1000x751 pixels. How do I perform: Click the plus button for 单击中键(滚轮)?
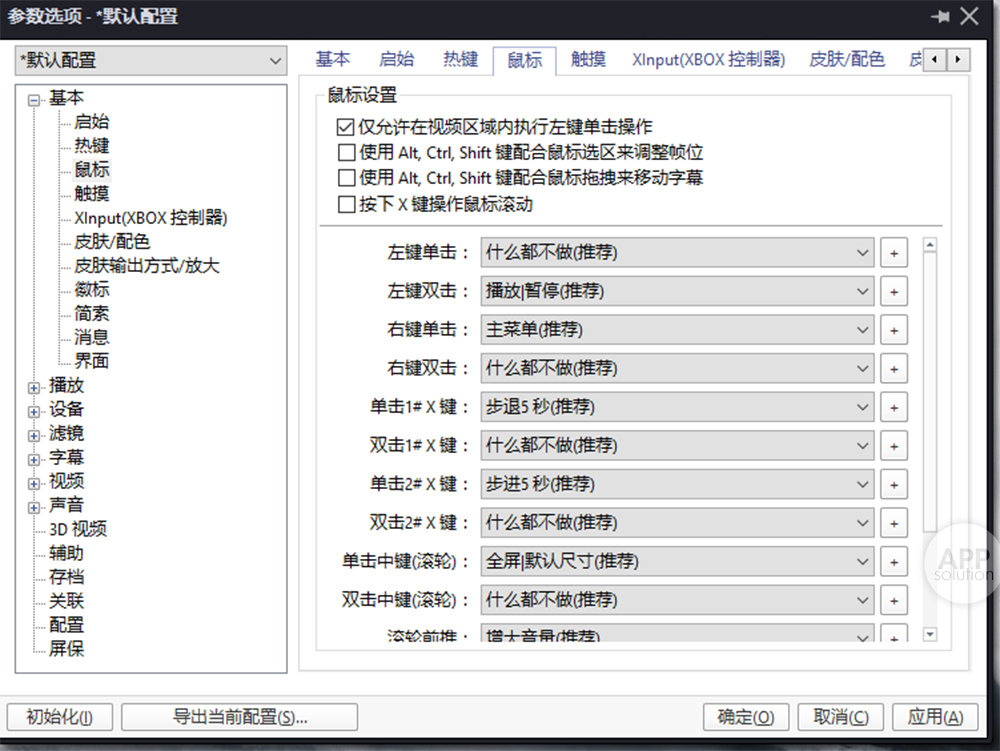pos(893,562)
